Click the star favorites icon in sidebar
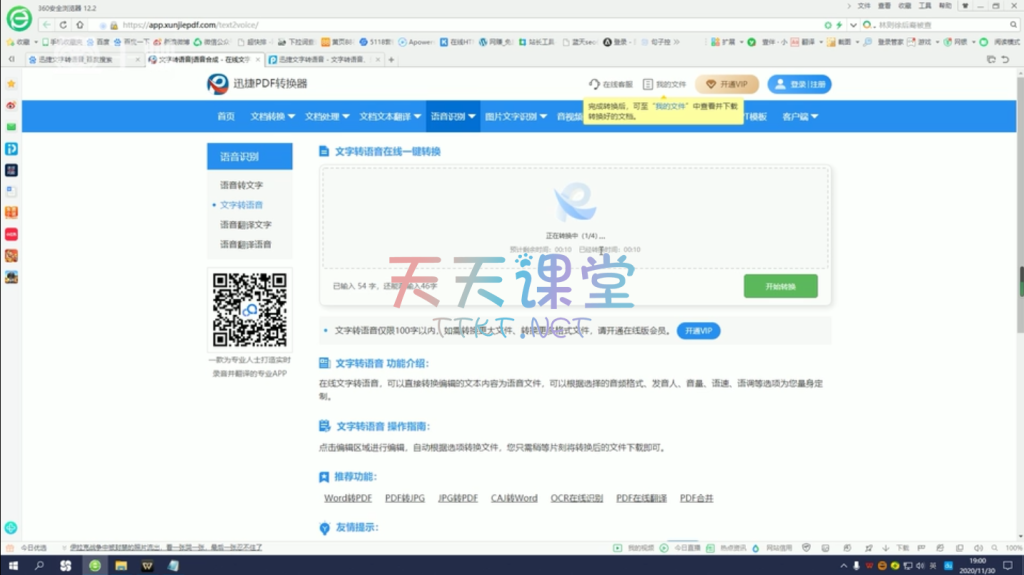Viewport: 1024px width, 575px height. pyautogui.click(x=11, y=84)
